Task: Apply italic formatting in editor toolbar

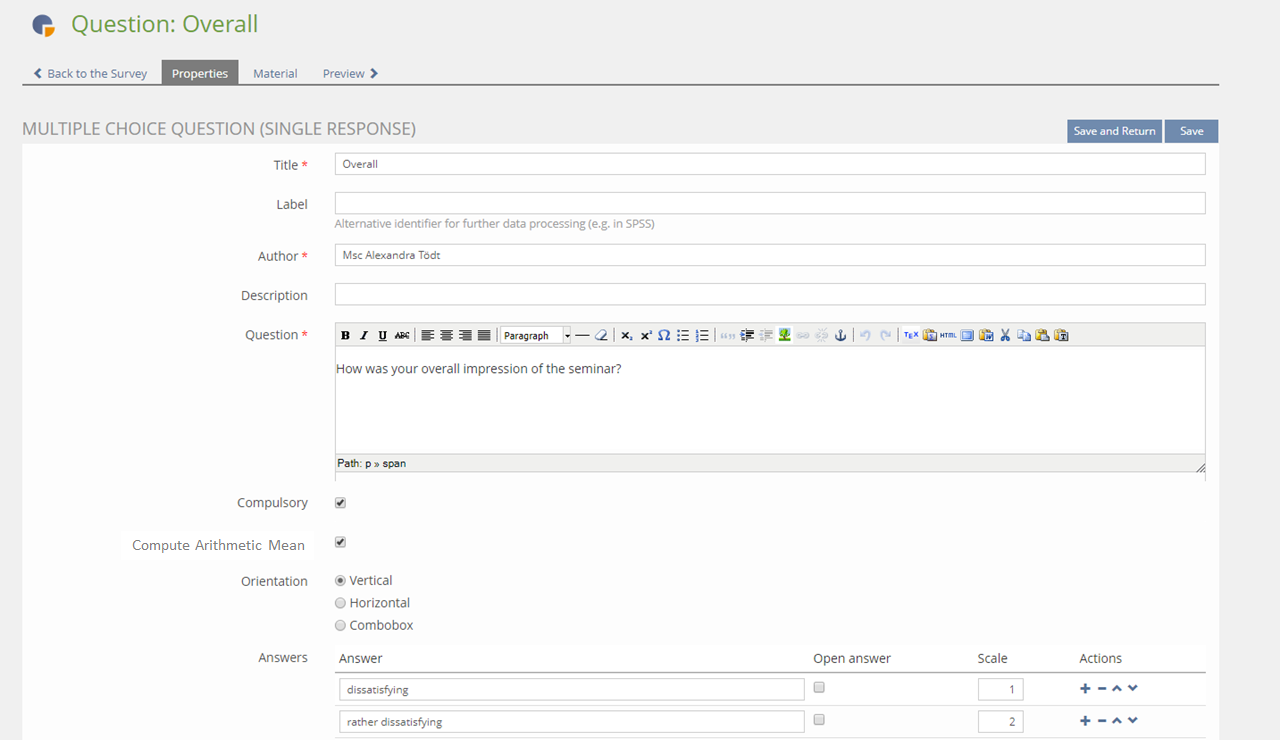Action: click(364, 336)
